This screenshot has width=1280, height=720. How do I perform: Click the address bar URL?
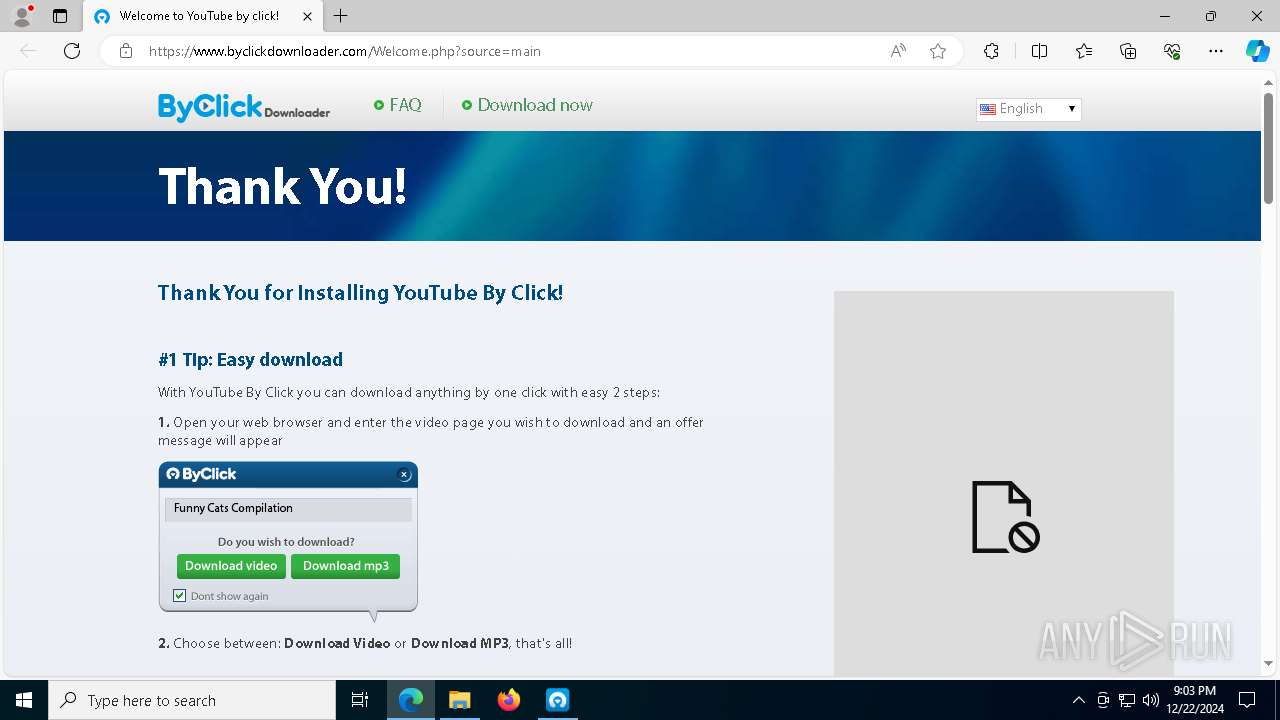point(345,51)
